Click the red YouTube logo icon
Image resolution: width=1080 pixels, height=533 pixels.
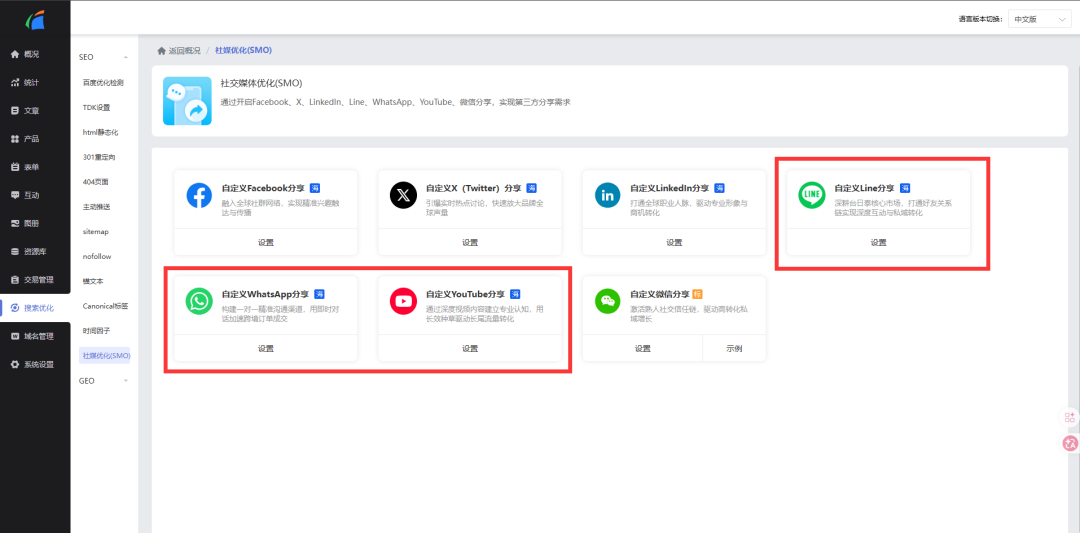tap(404, 301)
